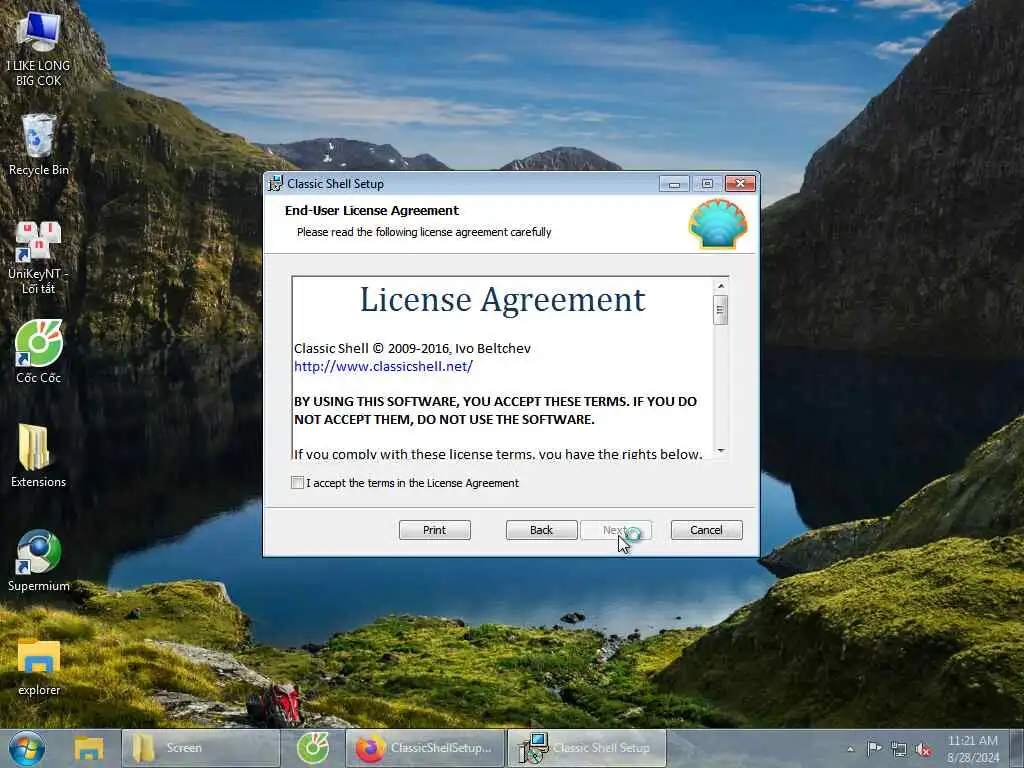This screenshot has width=1024, height=768.
Task: Open the Action Center flag icon
Action: pos(874,749)
